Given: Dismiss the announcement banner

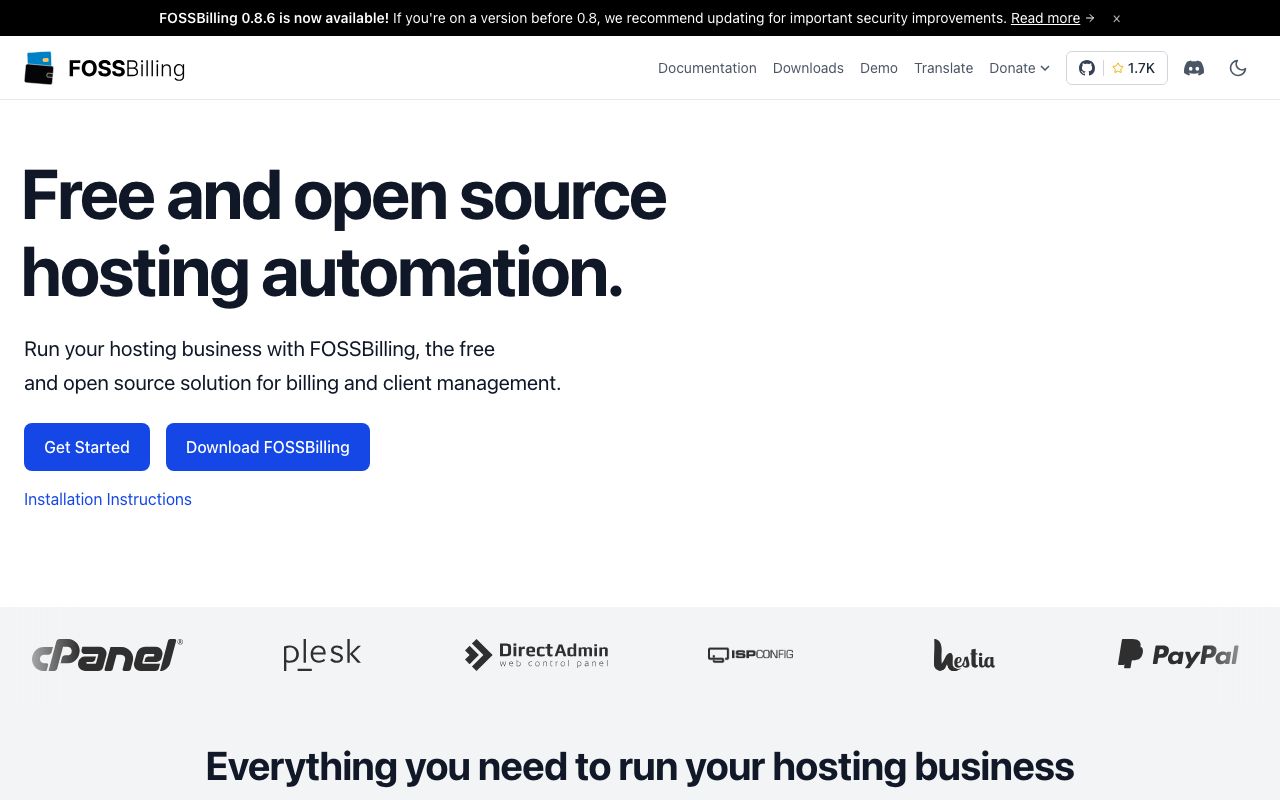Looking at the screenshot, I should [1117, 18].
